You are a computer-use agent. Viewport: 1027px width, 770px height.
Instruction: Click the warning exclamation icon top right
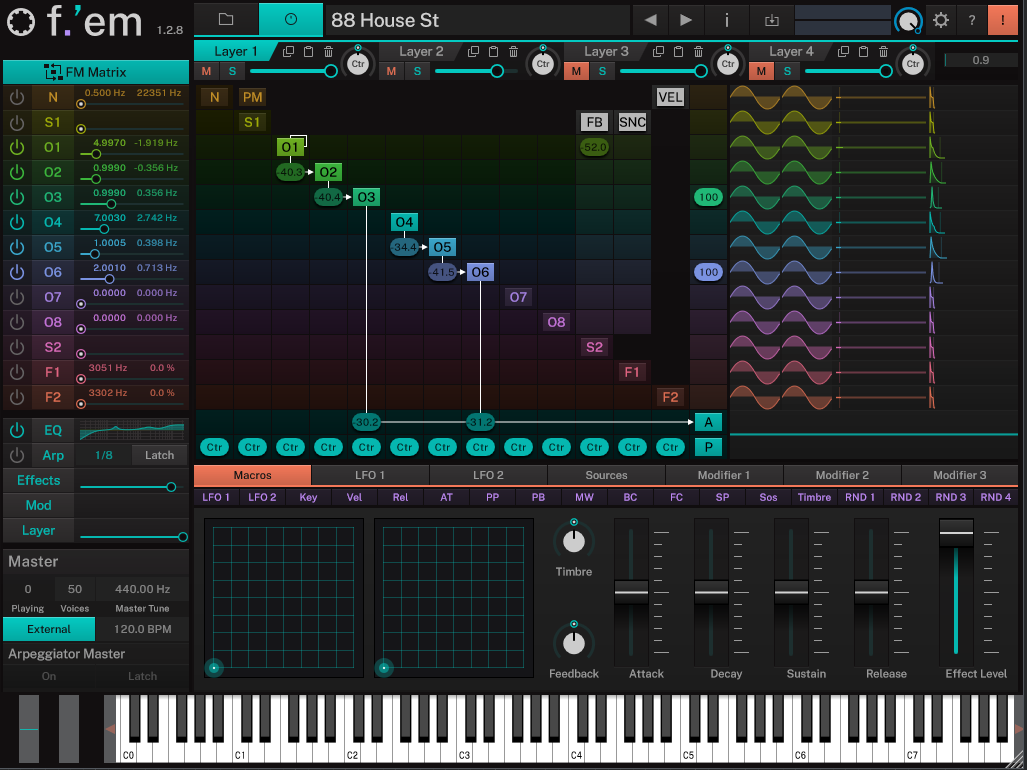pos(1002,19)
